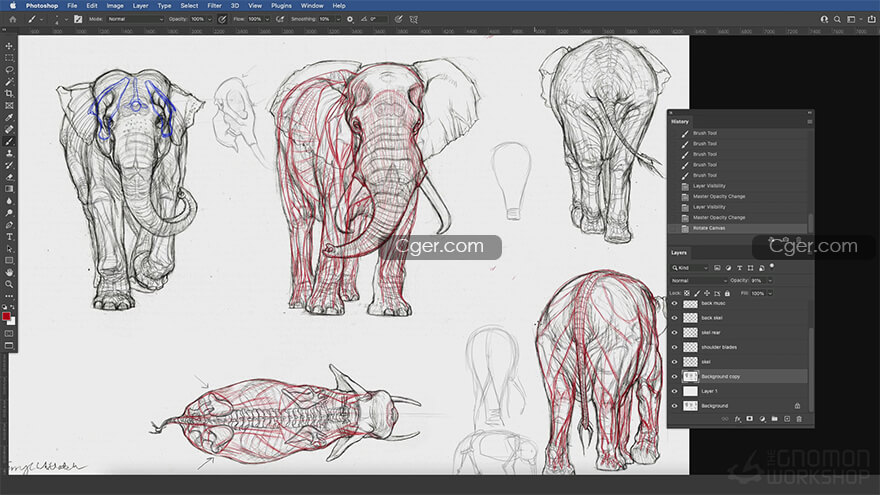Screen dimensions: 880x495
Task: Select the Move tool
Action: click(x=9, y=46)
